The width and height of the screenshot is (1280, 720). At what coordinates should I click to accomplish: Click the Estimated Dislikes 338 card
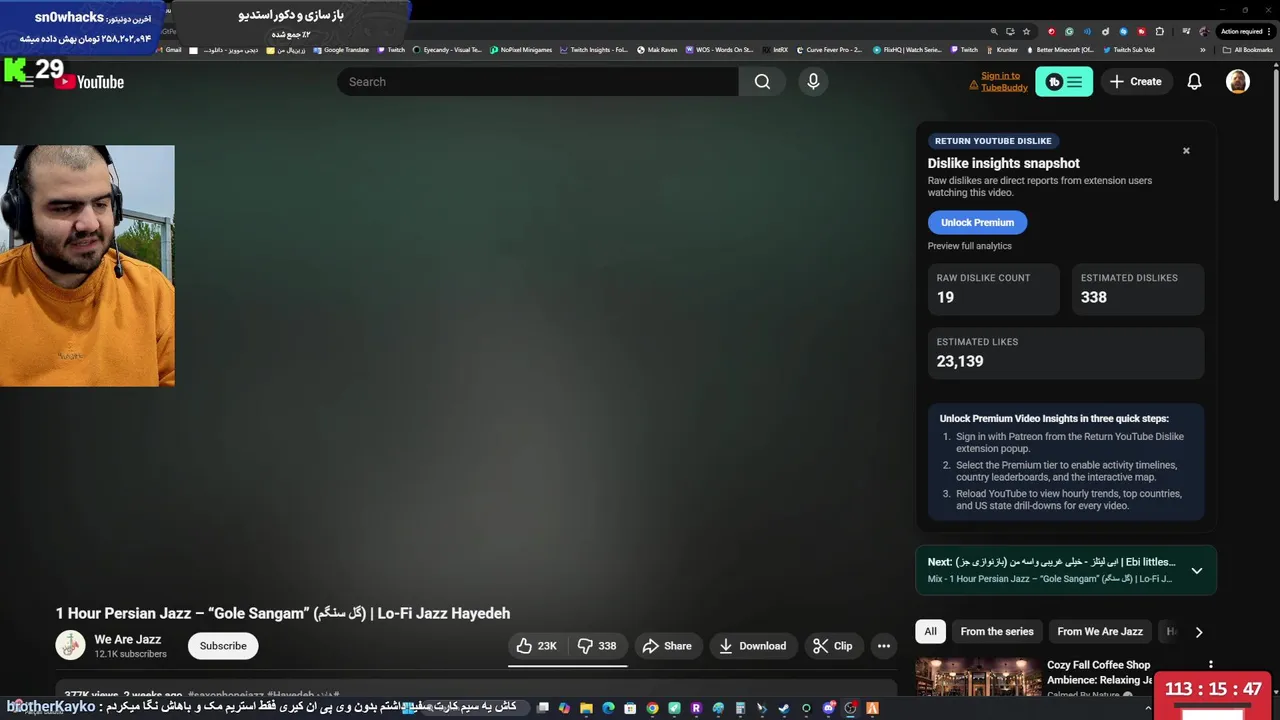point(1138,289)
